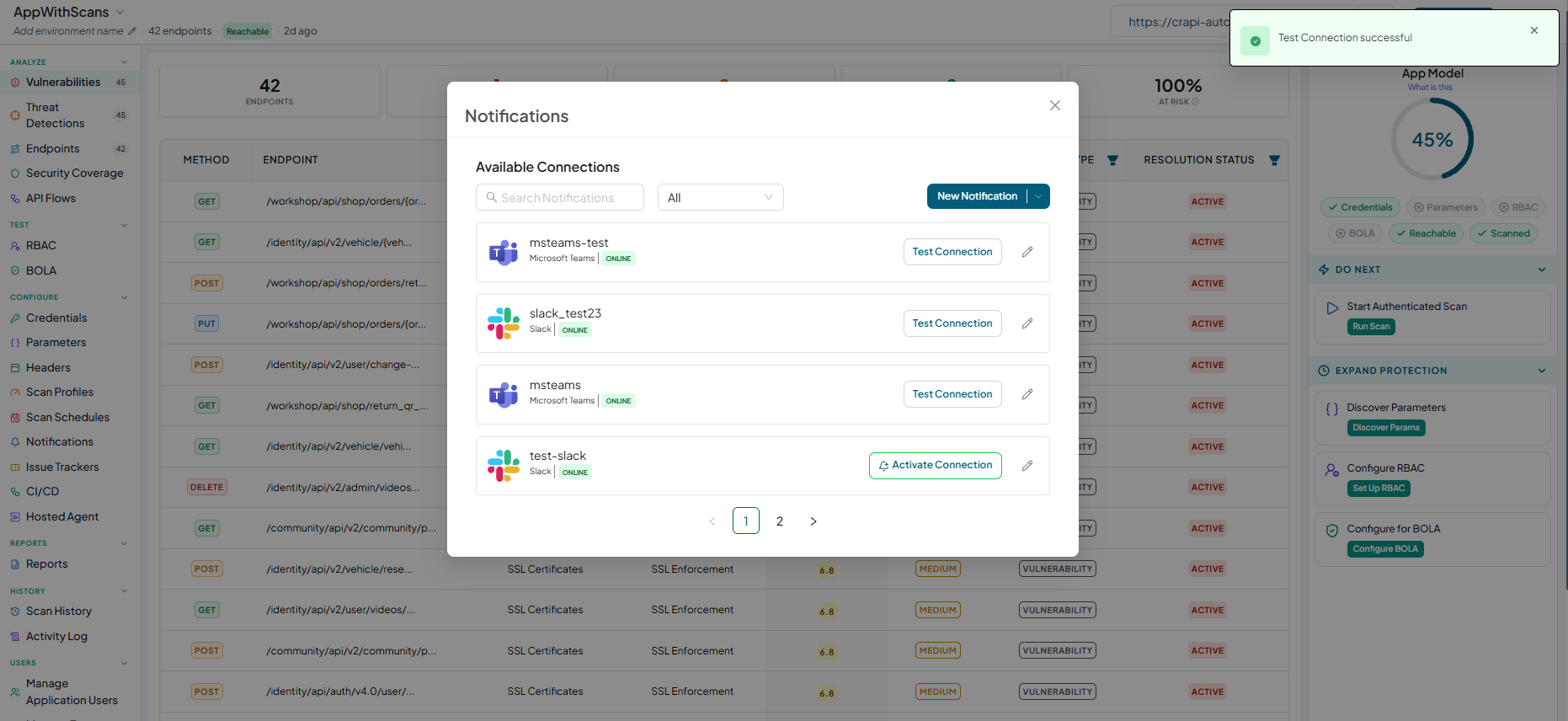The width and height of the screenshot is (1568, 721).
Task: Edit the test-slack connection pencil icon
Action: point(1027,466)
